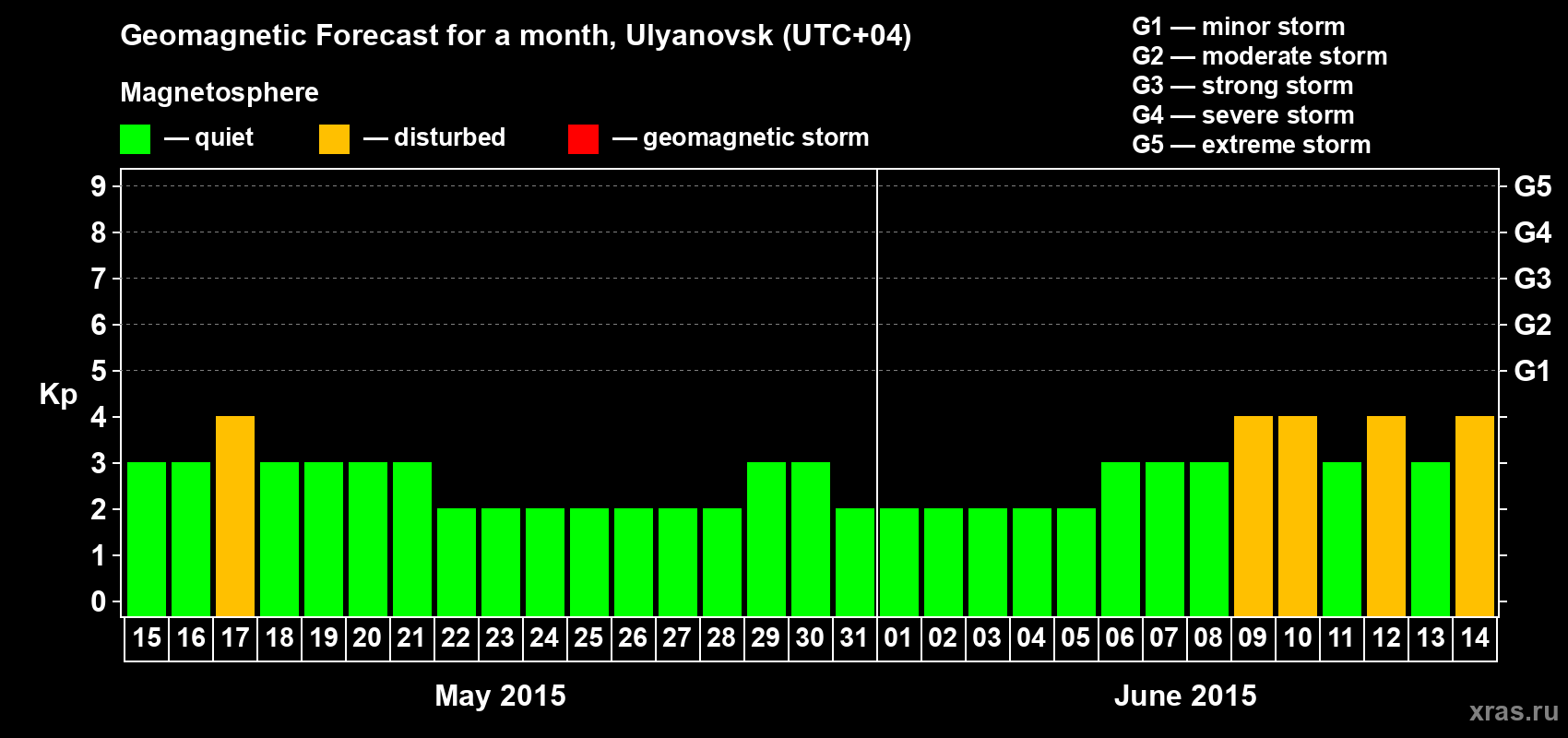Click the green bar for May 25

click(589, 562)
